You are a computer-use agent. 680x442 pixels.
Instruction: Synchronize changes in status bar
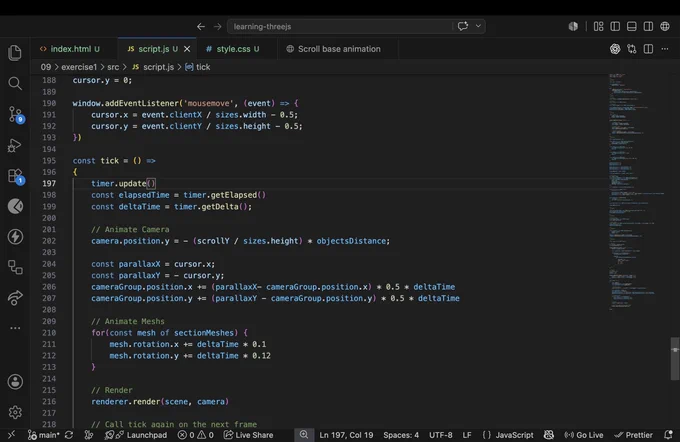tap(69, 435)
